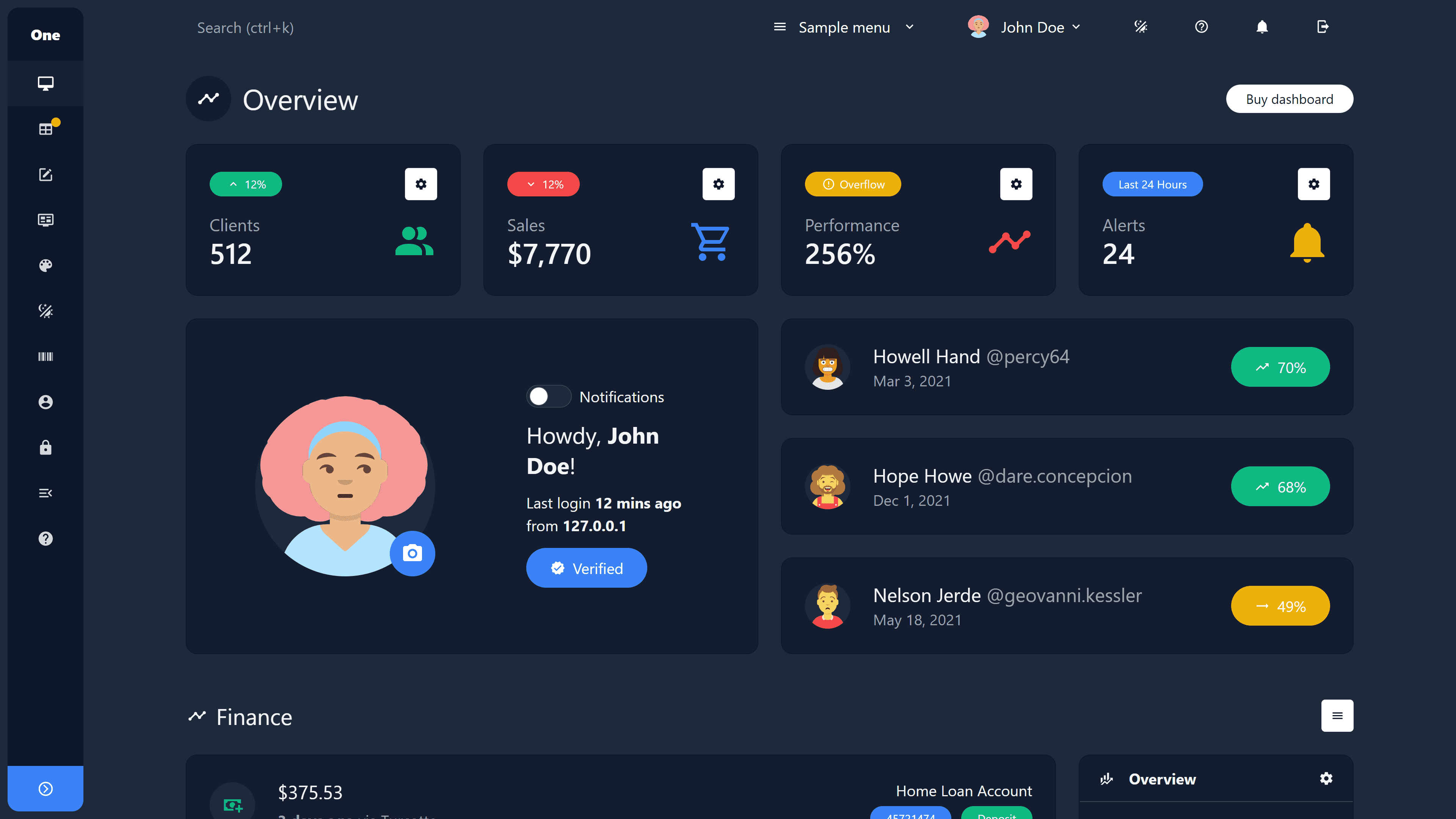The width and height of the screenshot is (1456, 819).
Task: Click the settings gear on Alerts card
Action: [x=1314, y=184]
